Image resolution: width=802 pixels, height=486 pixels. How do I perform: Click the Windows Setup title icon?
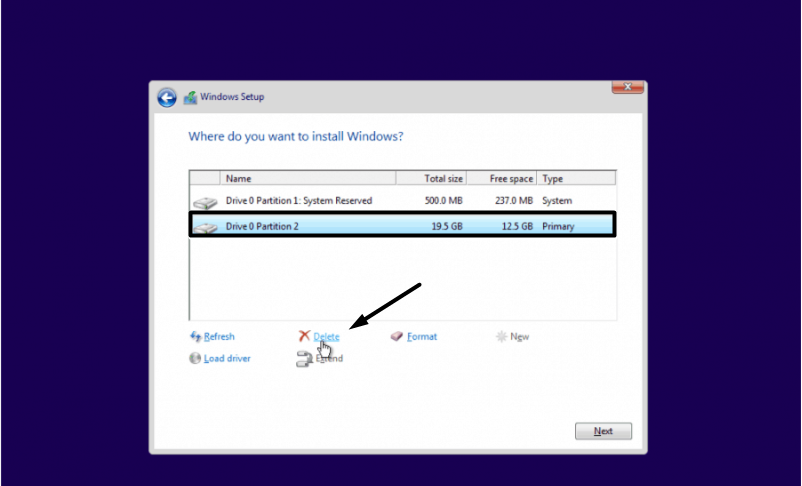point(190,97)
